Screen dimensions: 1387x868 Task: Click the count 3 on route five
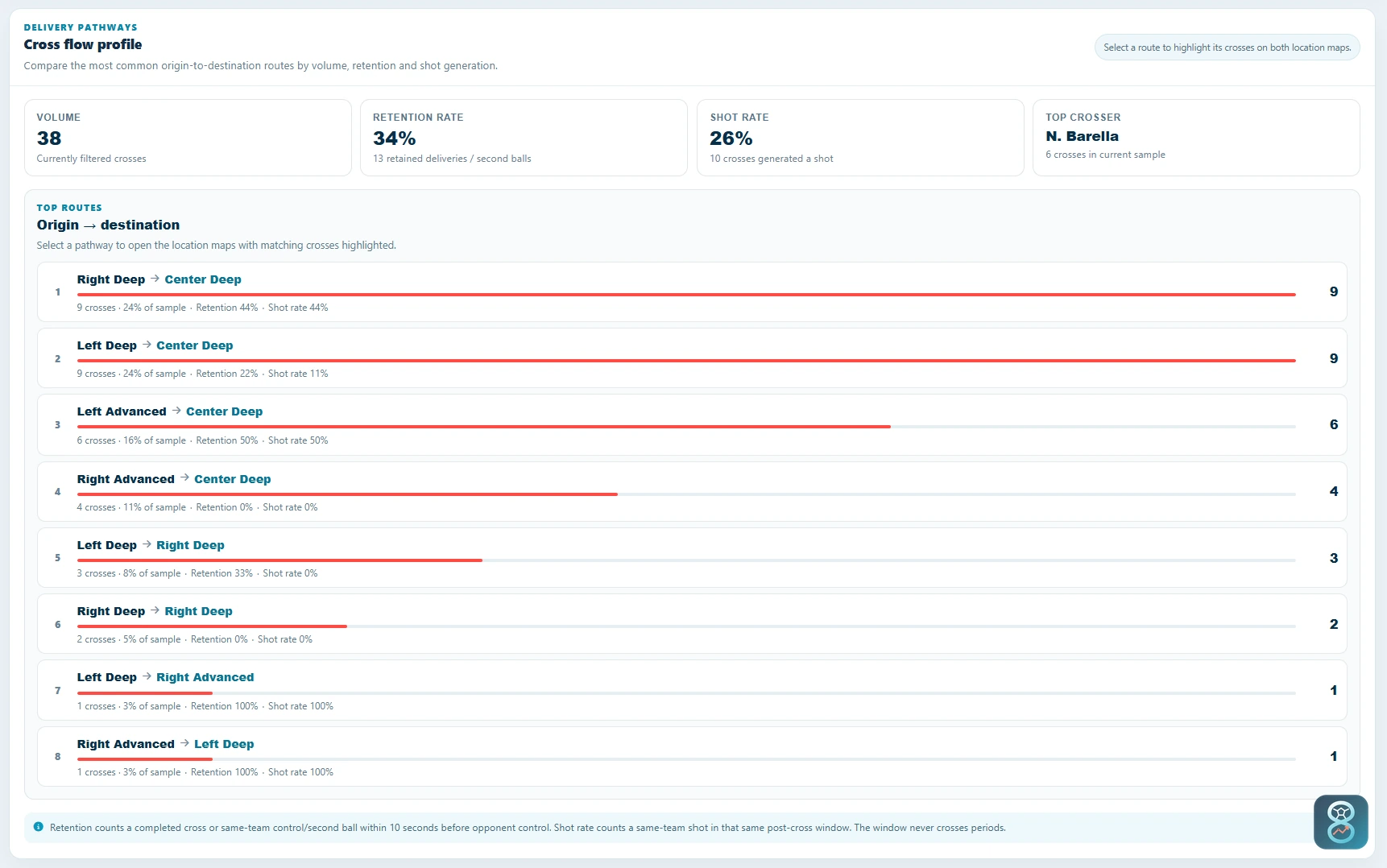1334,558
